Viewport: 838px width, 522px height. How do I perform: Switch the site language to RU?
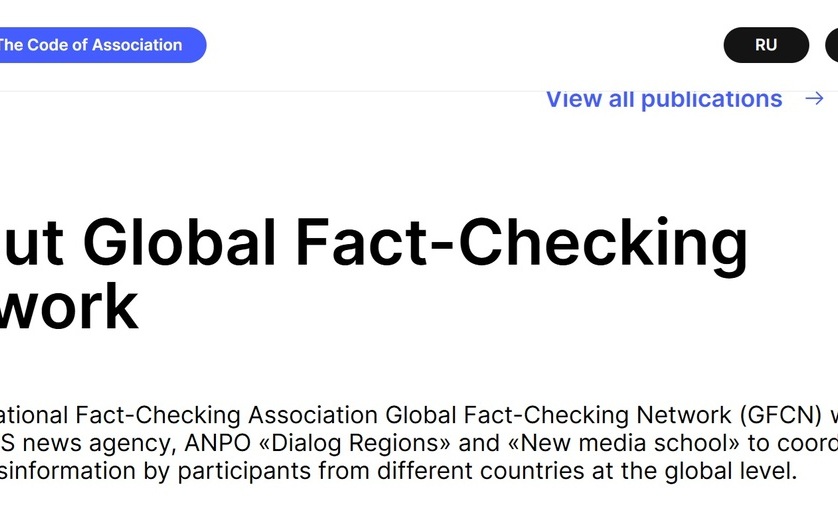[766, 45]
